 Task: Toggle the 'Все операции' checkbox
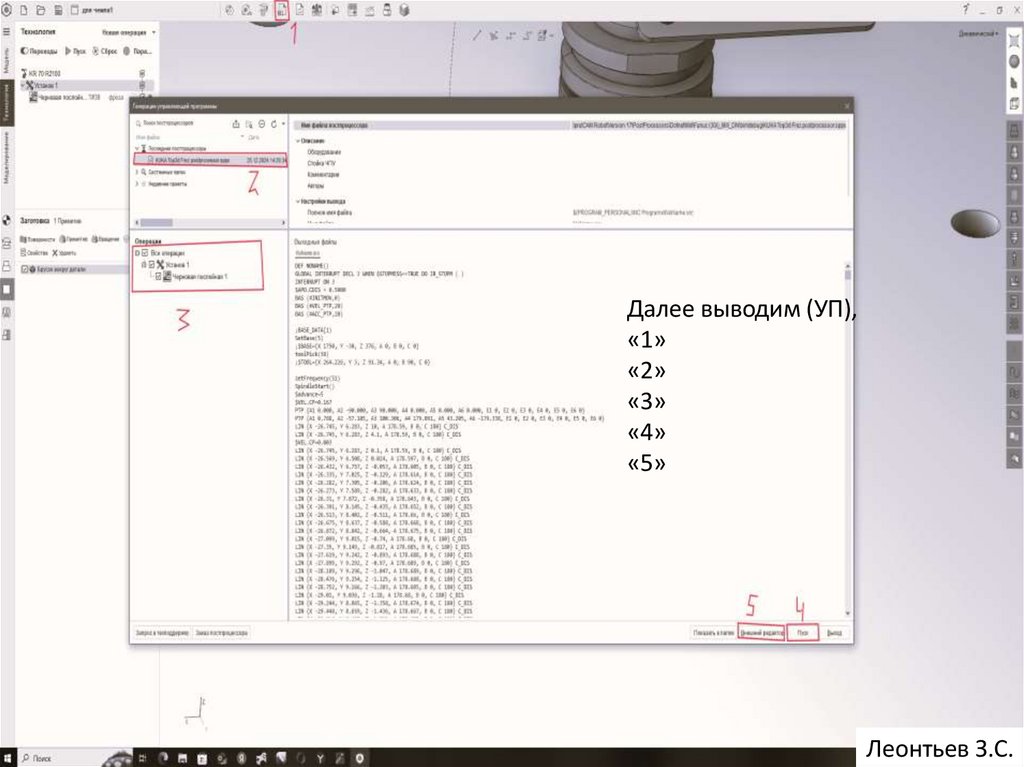[145, 254]
